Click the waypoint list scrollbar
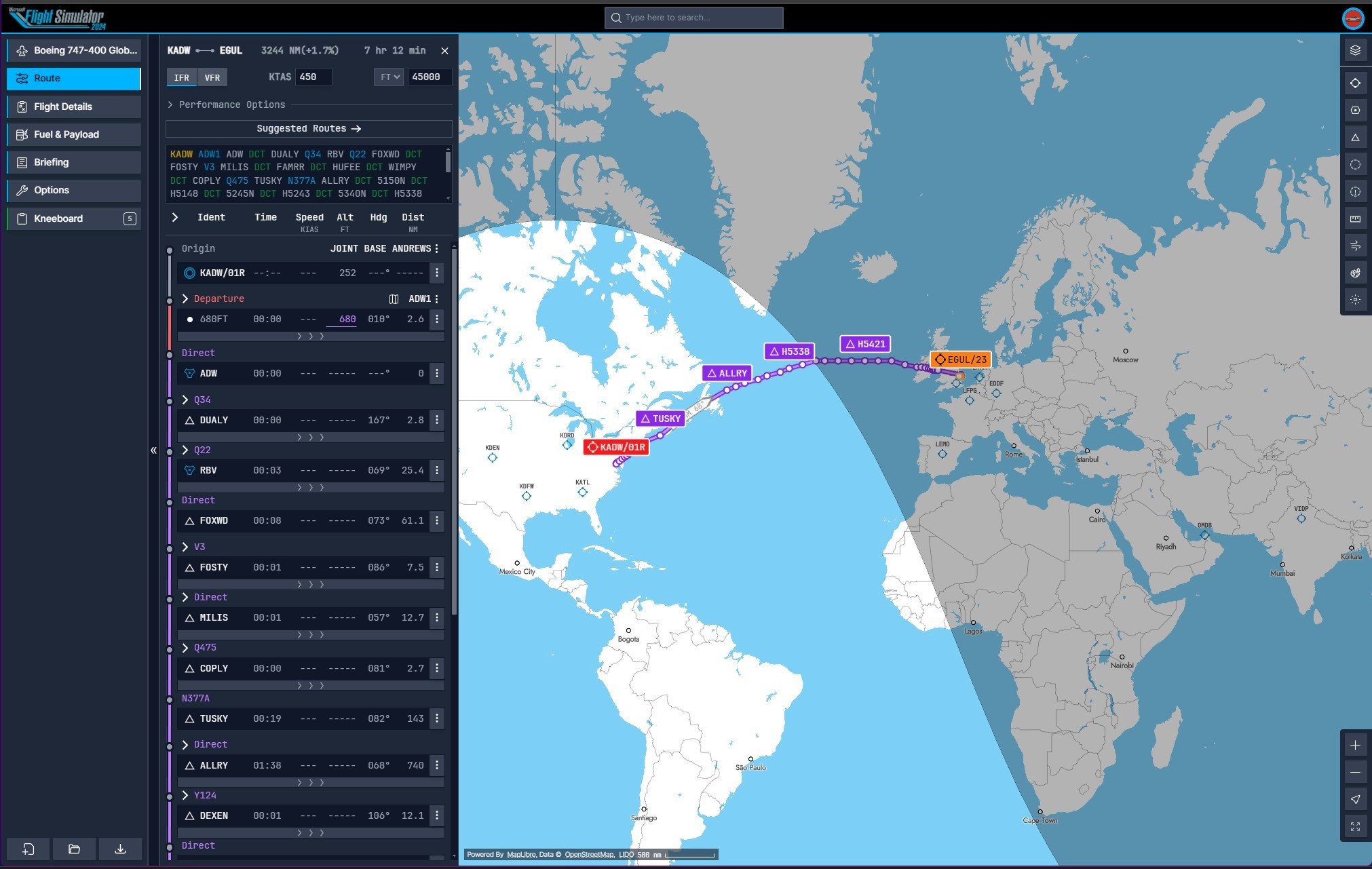1372x869 pixels. click(x=454, y=431)
